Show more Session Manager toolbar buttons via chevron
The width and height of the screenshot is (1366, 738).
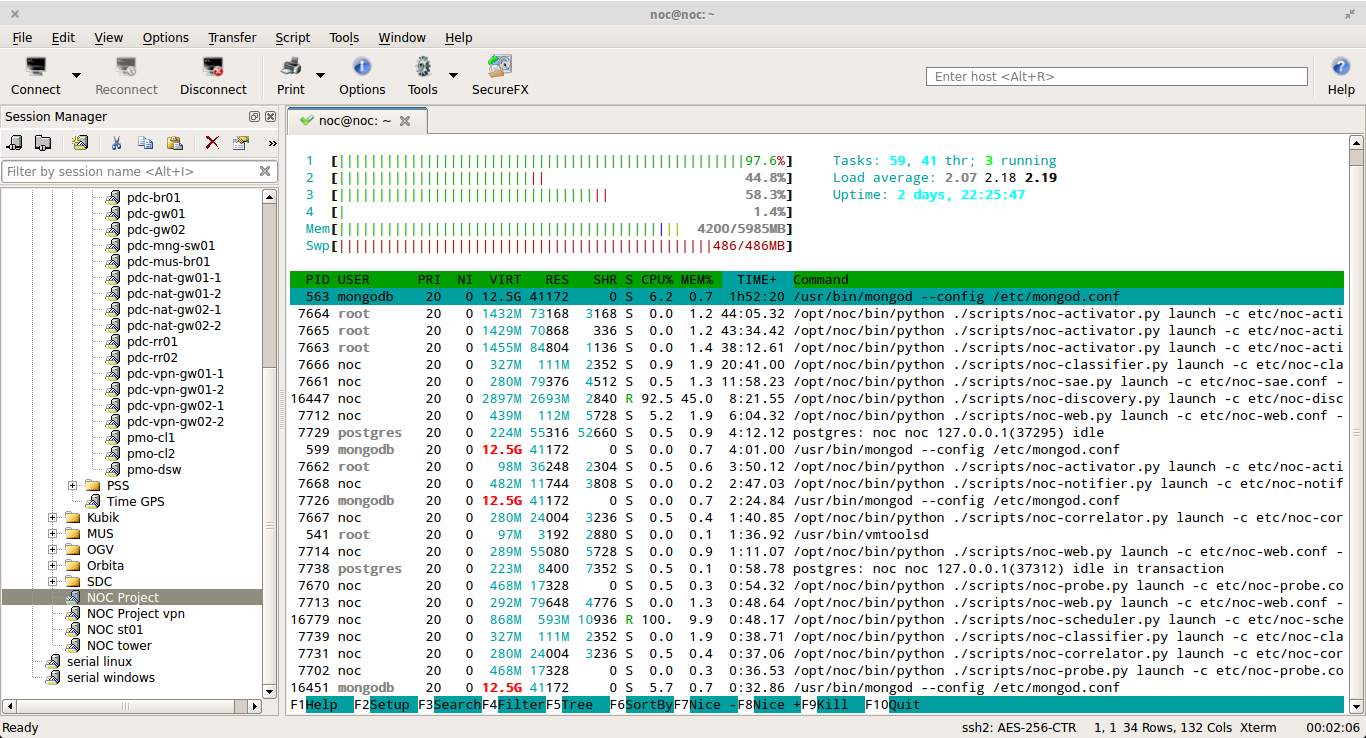(x=272, y=143)
